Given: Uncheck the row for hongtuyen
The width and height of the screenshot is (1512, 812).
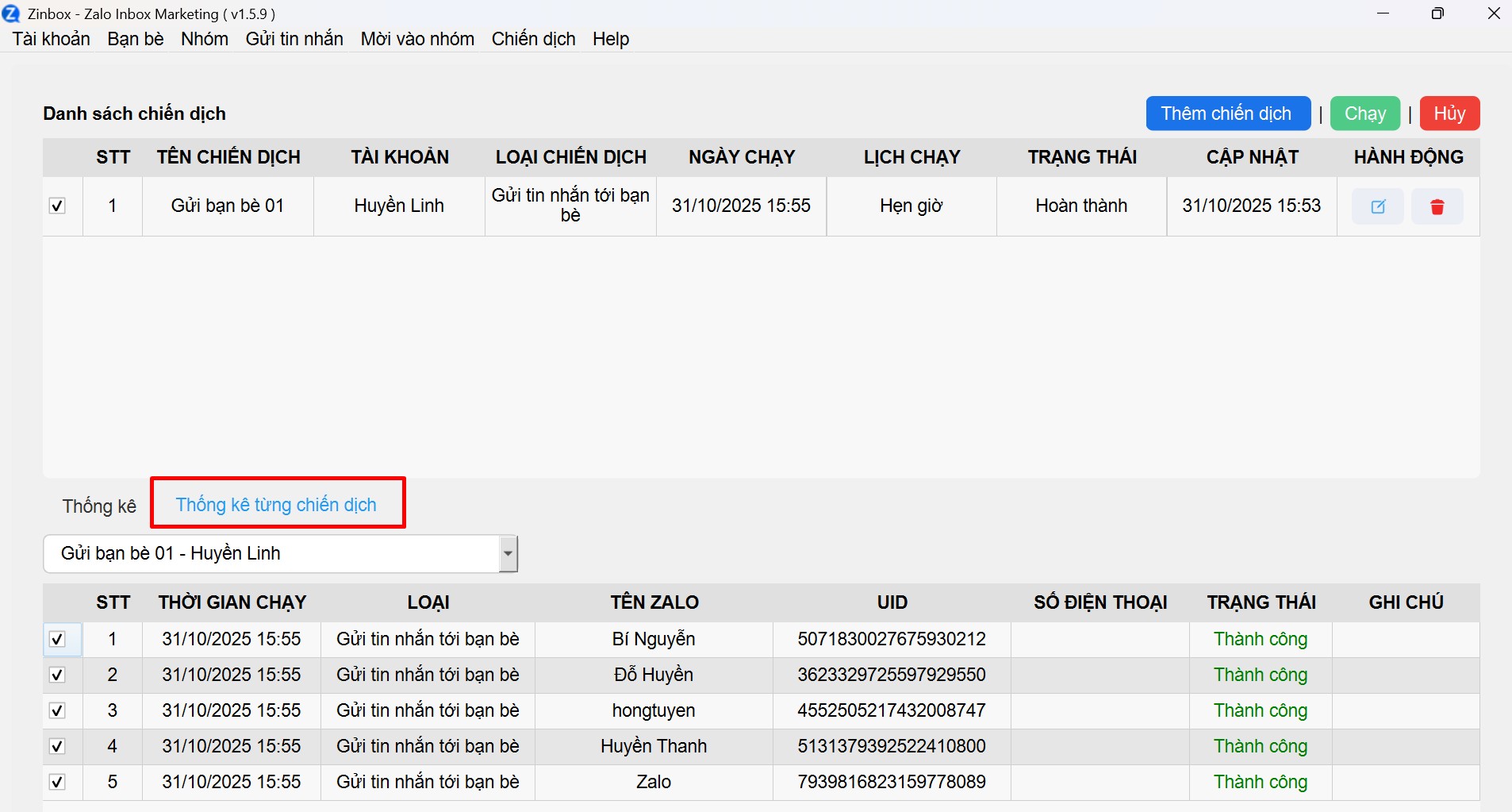Looking at the screenshot, I should tap(57, 710).
